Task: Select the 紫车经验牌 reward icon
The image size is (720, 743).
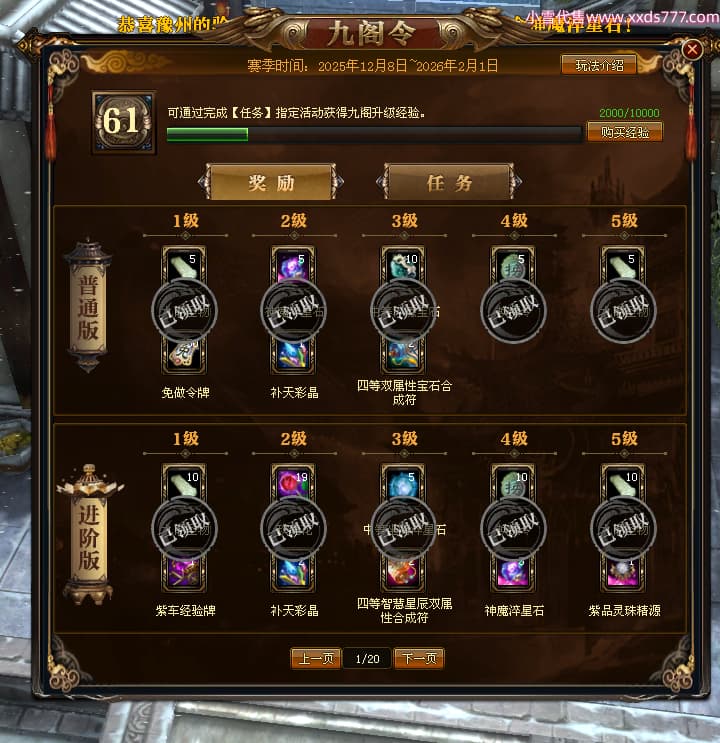Action: [184, 573]
